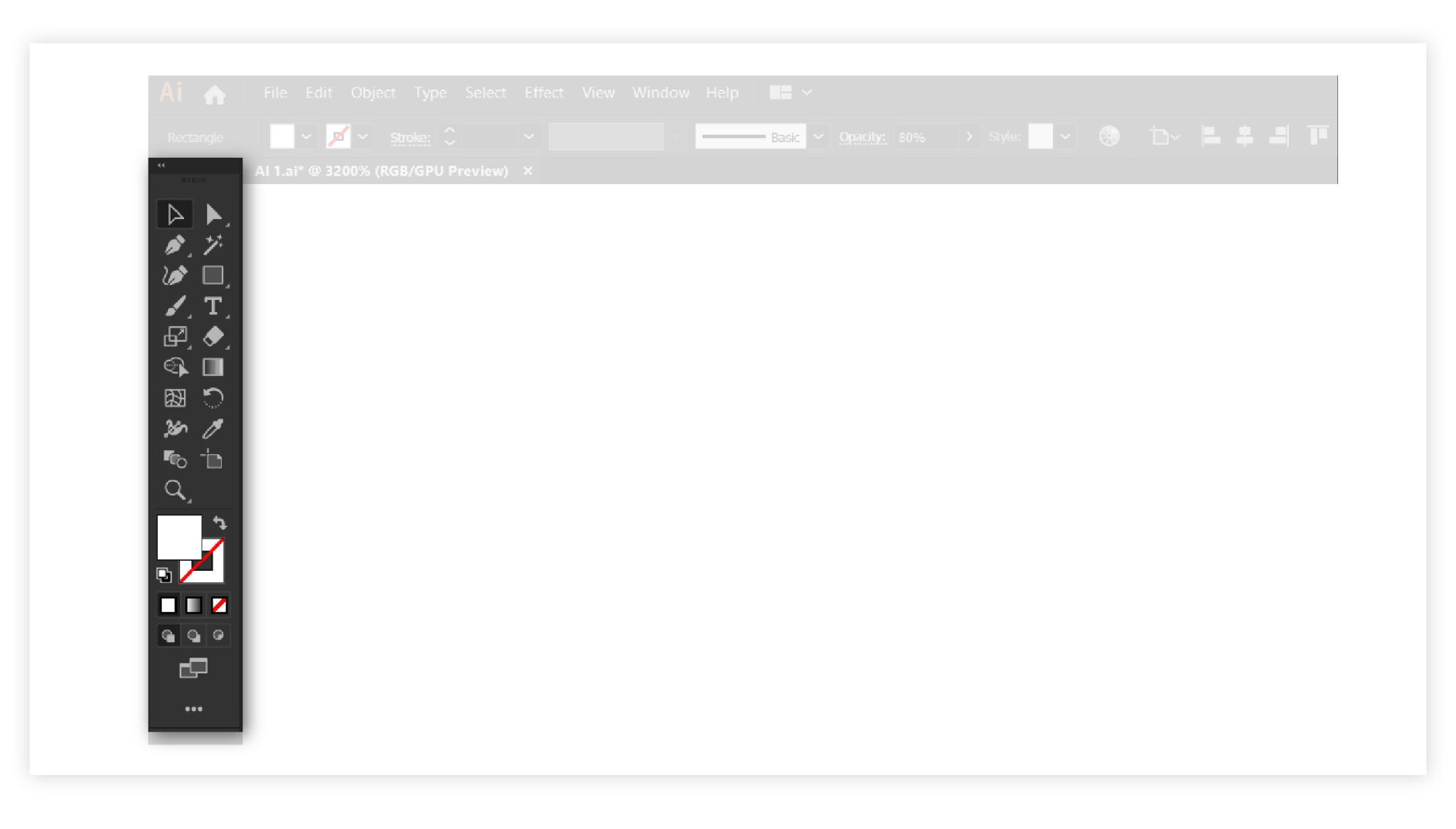Expand the Stroke weight dropdown
Viewport: 1456px width, 829px height.
(x=528, y=137)
